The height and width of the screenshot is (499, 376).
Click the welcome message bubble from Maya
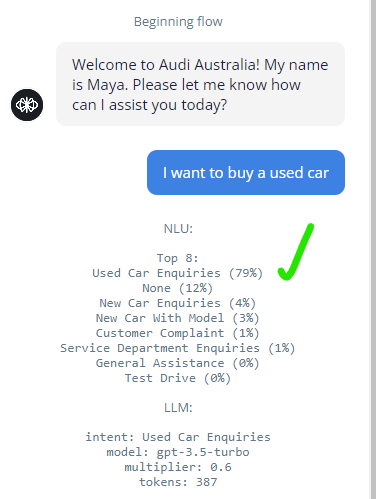coord(200,84)
